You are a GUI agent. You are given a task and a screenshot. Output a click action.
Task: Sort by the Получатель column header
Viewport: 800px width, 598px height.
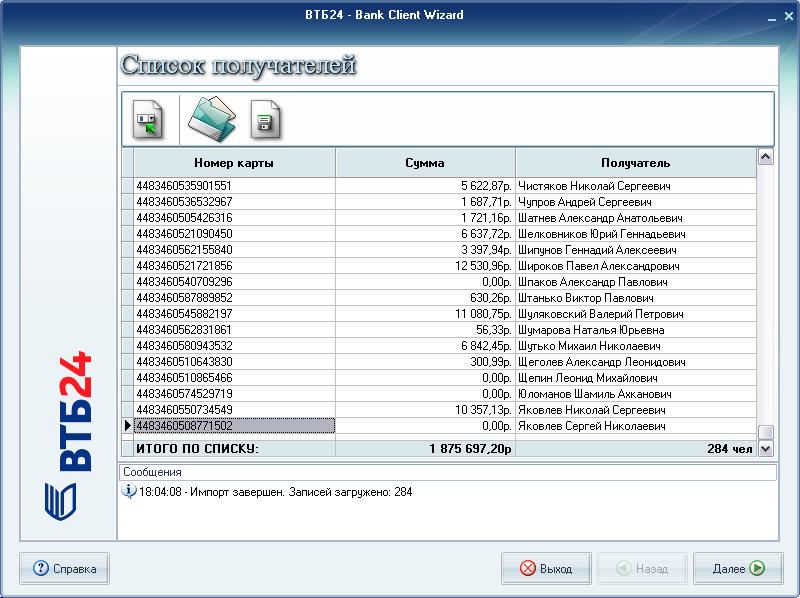click(635, 163)
